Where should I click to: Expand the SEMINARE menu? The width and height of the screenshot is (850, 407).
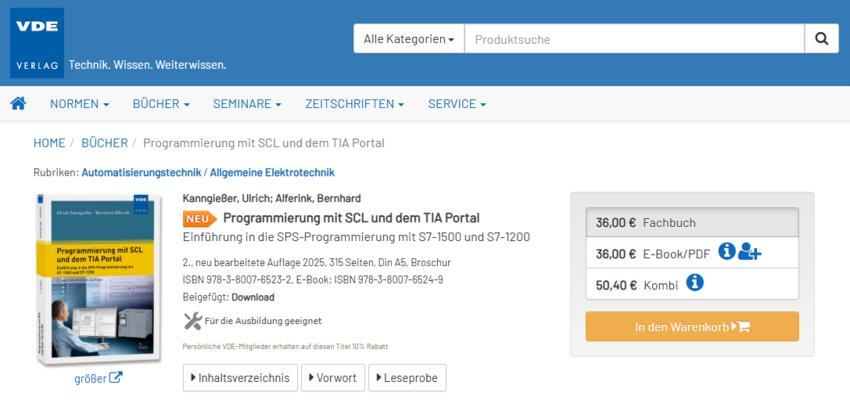pos(247,104)
